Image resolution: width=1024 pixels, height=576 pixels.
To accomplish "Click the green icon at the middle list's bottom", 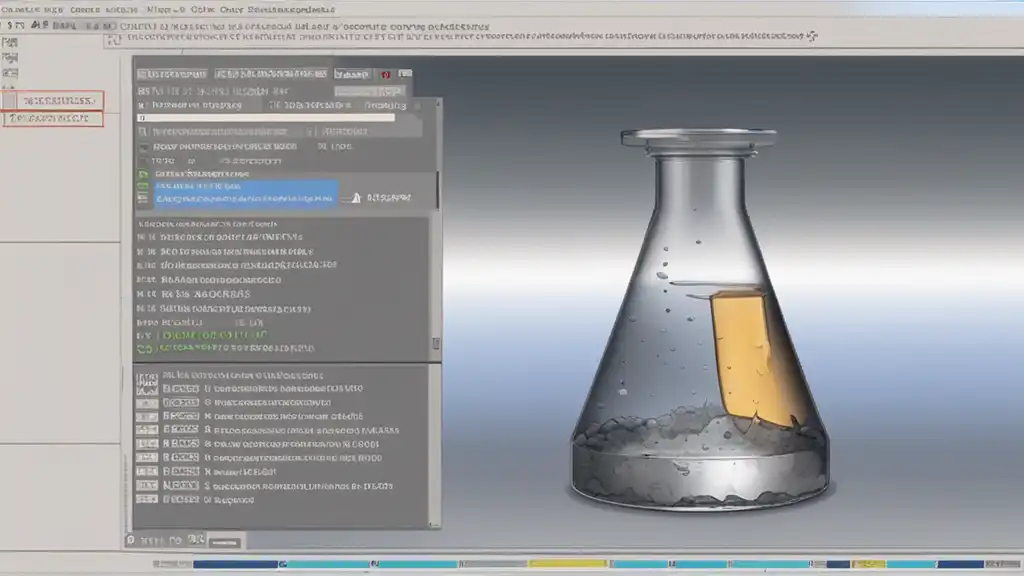I will (144, 349).
